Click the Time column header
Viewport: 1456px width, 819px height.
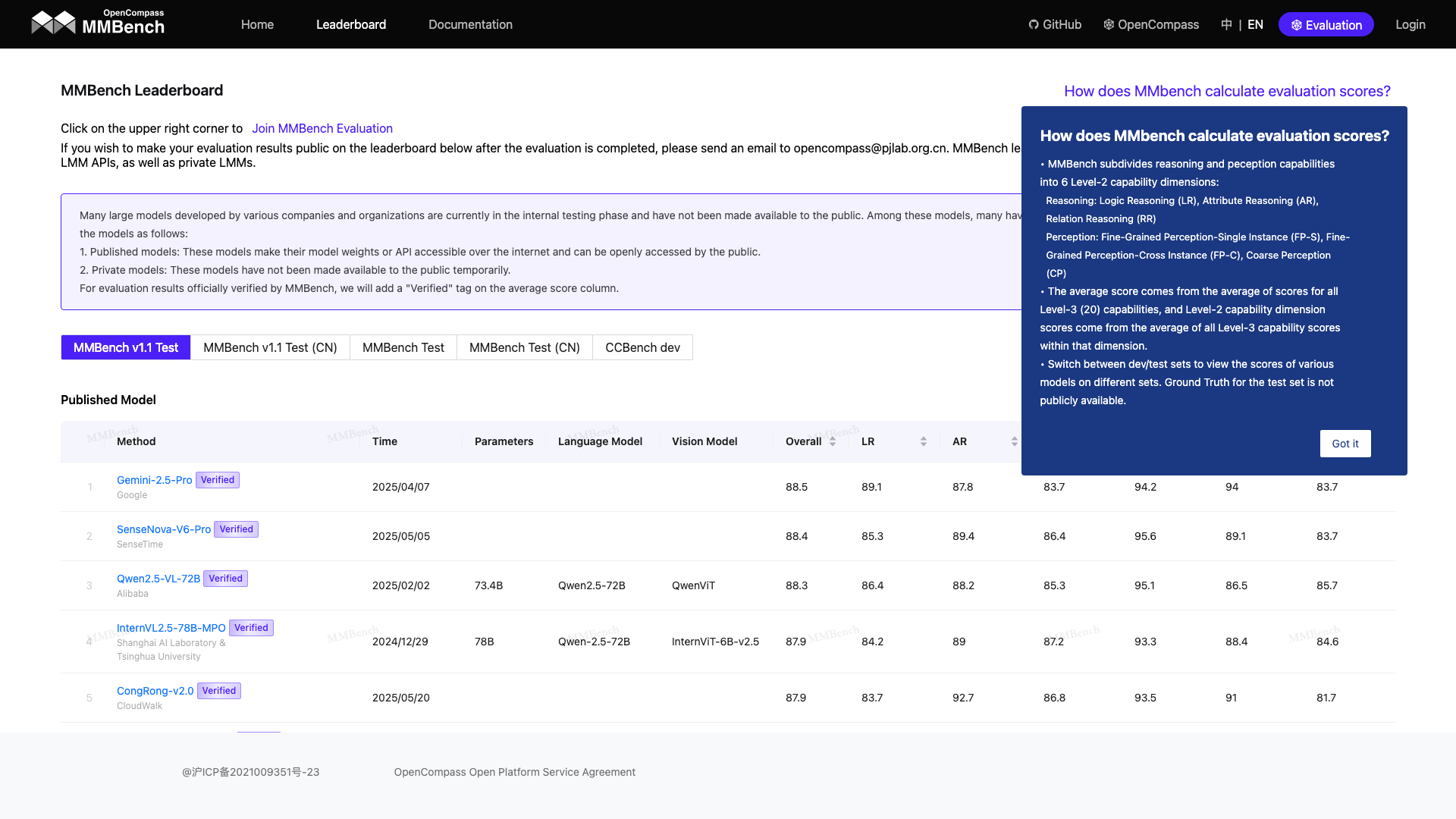(384, 441)
